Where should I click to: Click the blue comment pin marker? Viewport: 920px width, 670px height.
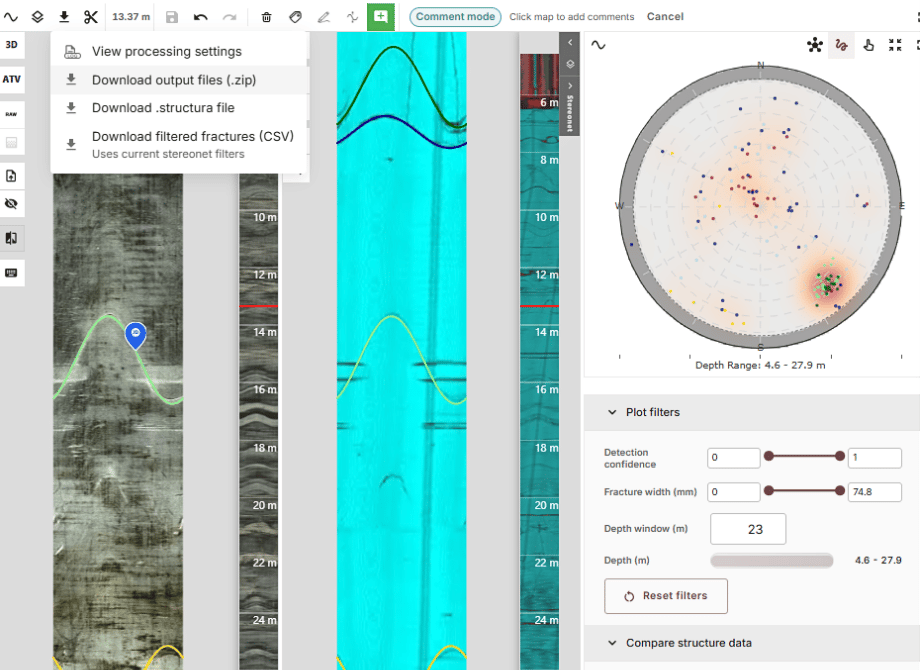tap(136, 335)
